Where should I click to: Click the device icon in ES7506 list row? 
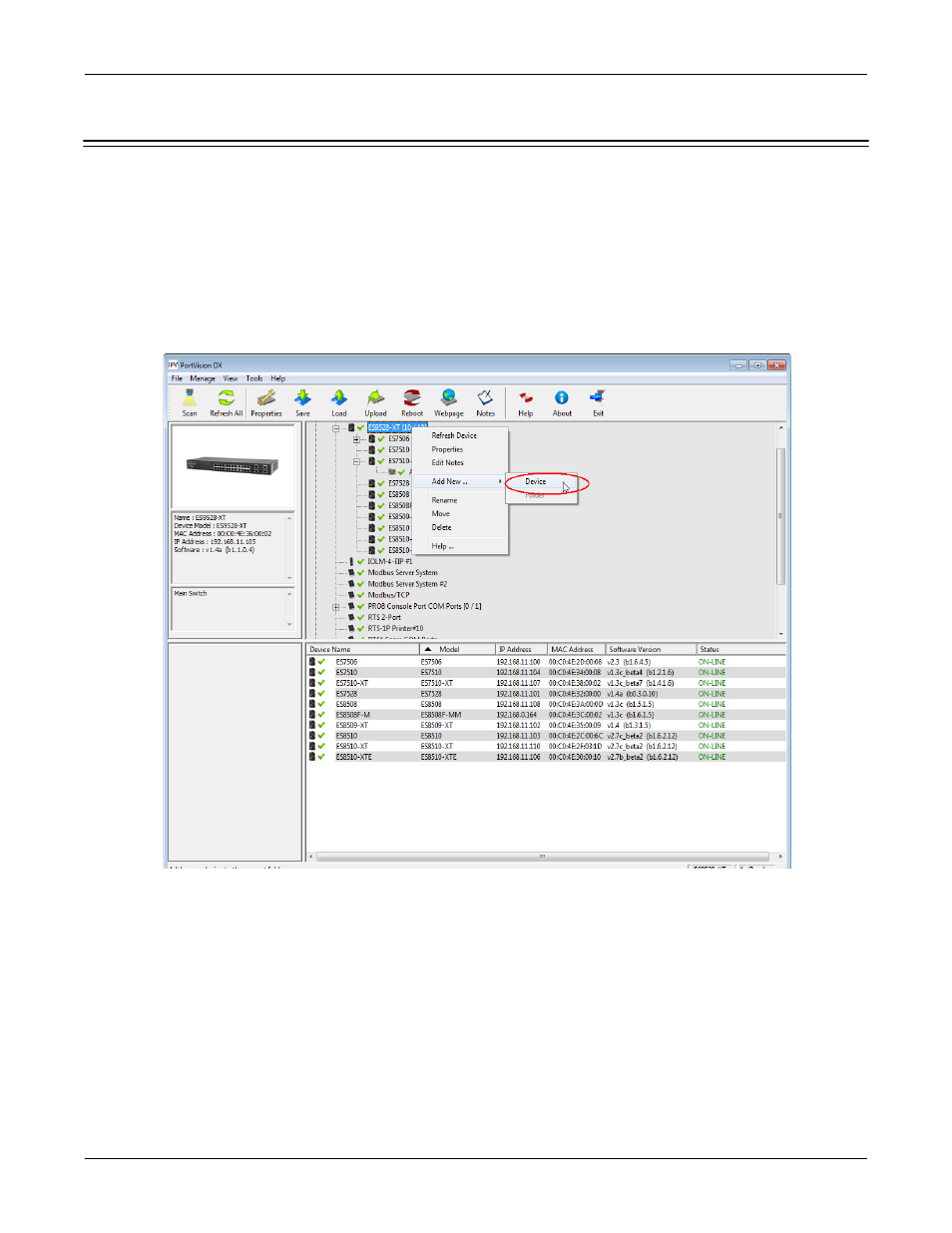(312, 662)
